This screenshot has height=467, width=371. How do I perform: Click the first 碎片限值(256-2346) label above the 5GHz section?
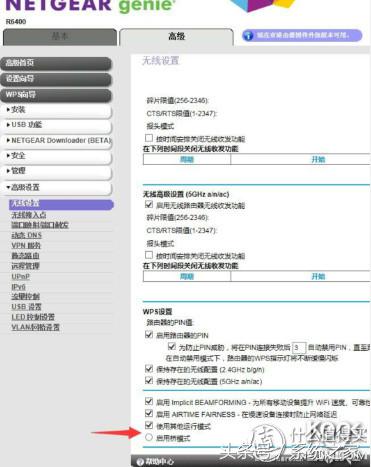(178, 101)
